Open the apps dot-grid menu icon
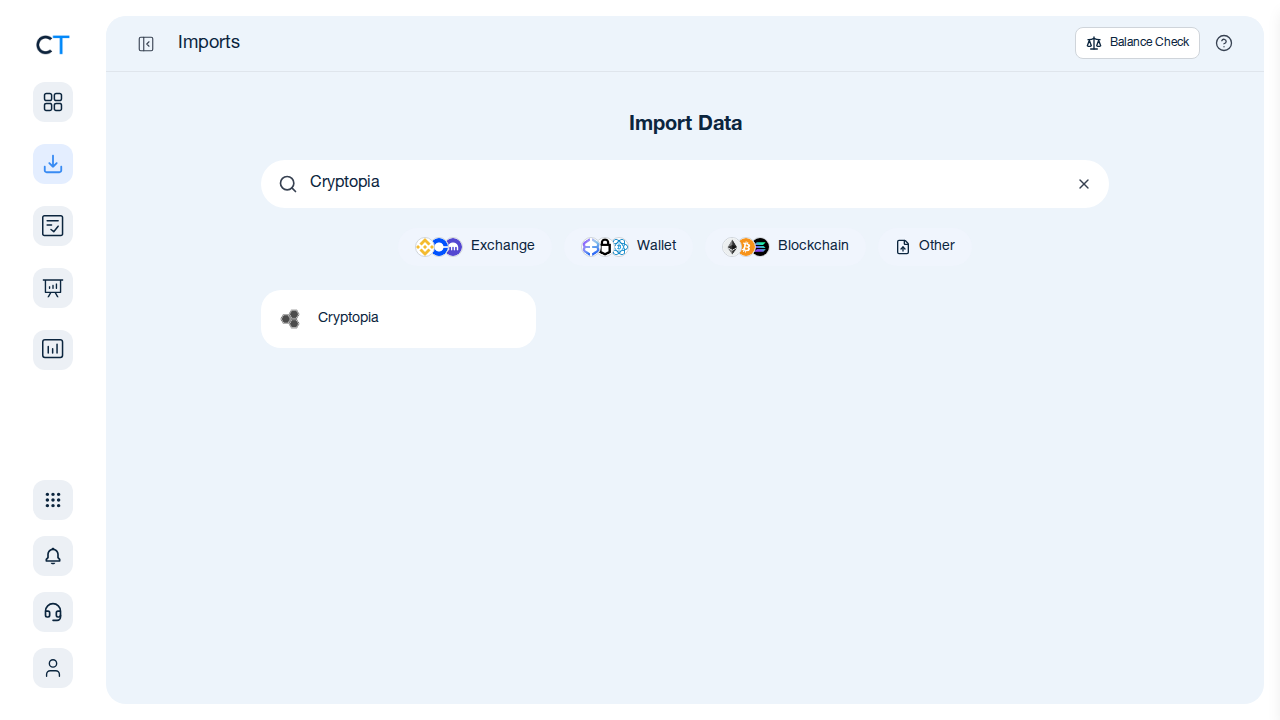1280x720 pixels. [x=53, y=500]
